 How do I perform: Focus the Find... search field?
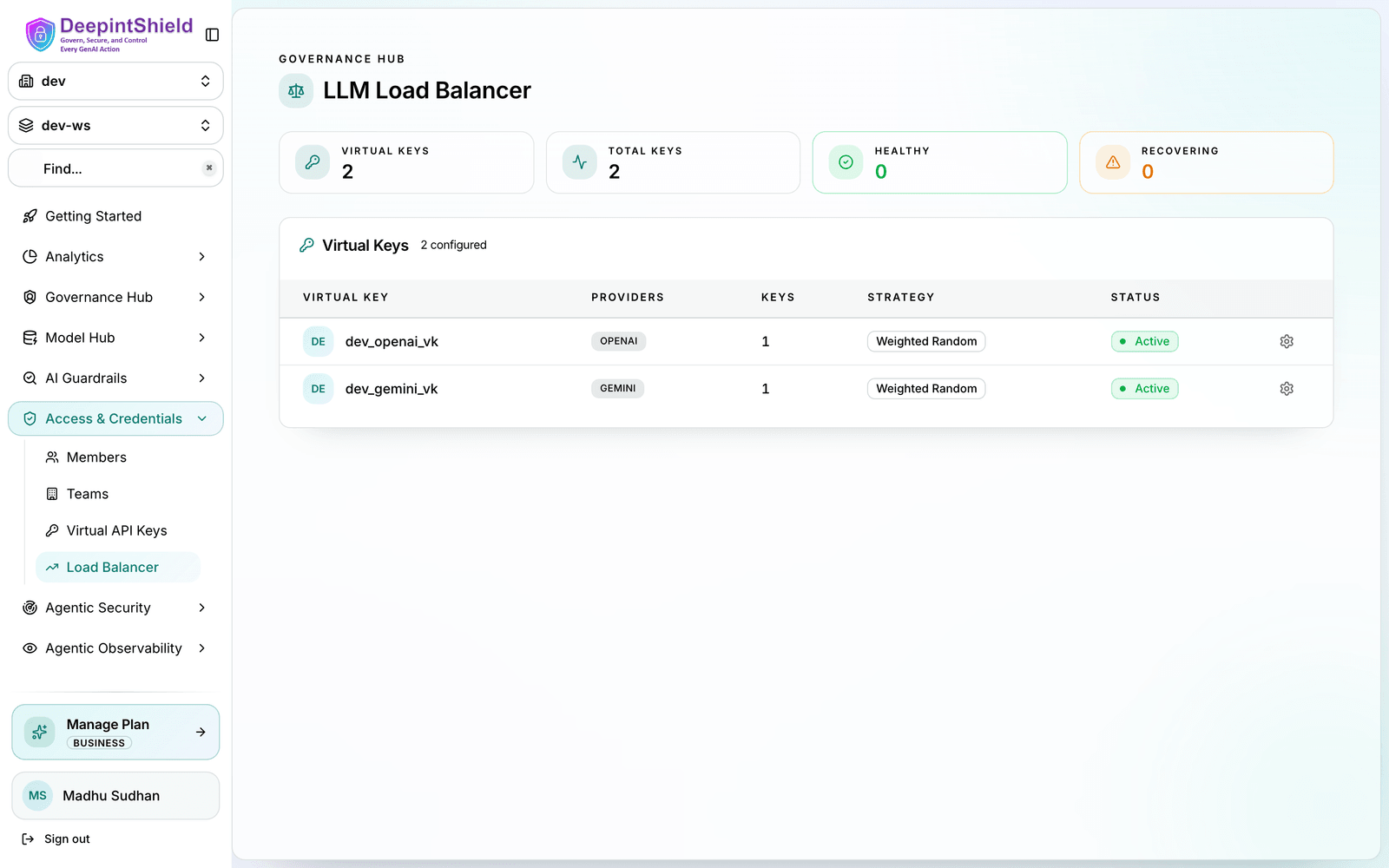pos(115,168)
